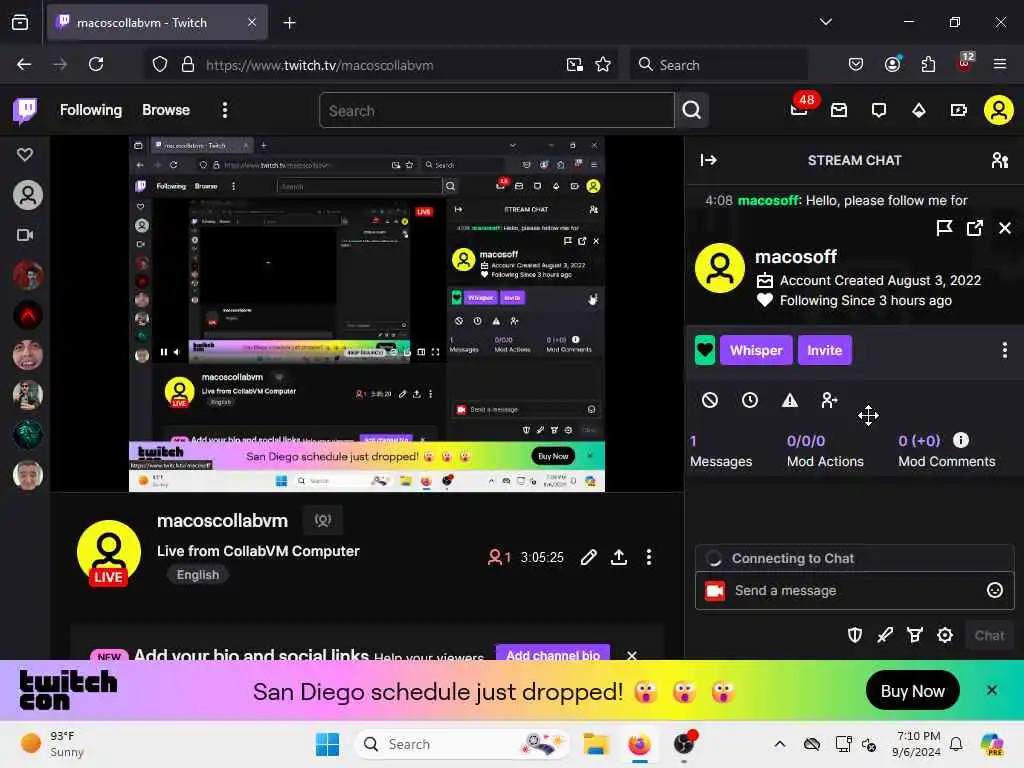Open a new Firefox tab

coord(289,23)
